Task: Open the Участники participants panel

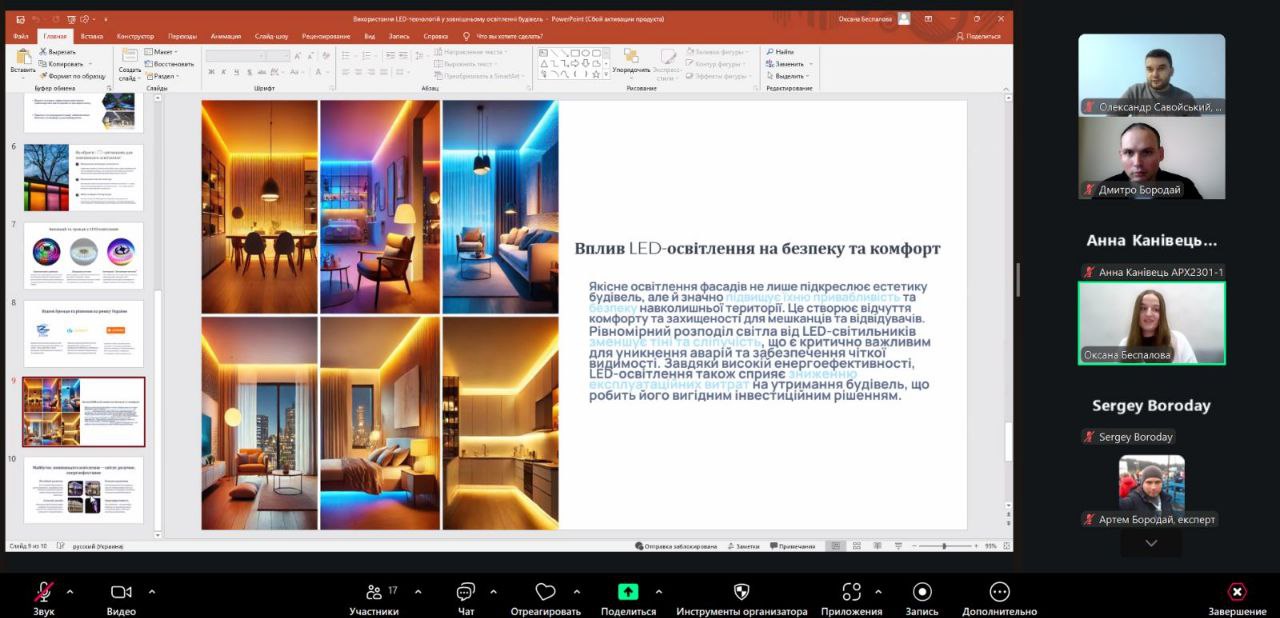Action: [x=373, y=592]
